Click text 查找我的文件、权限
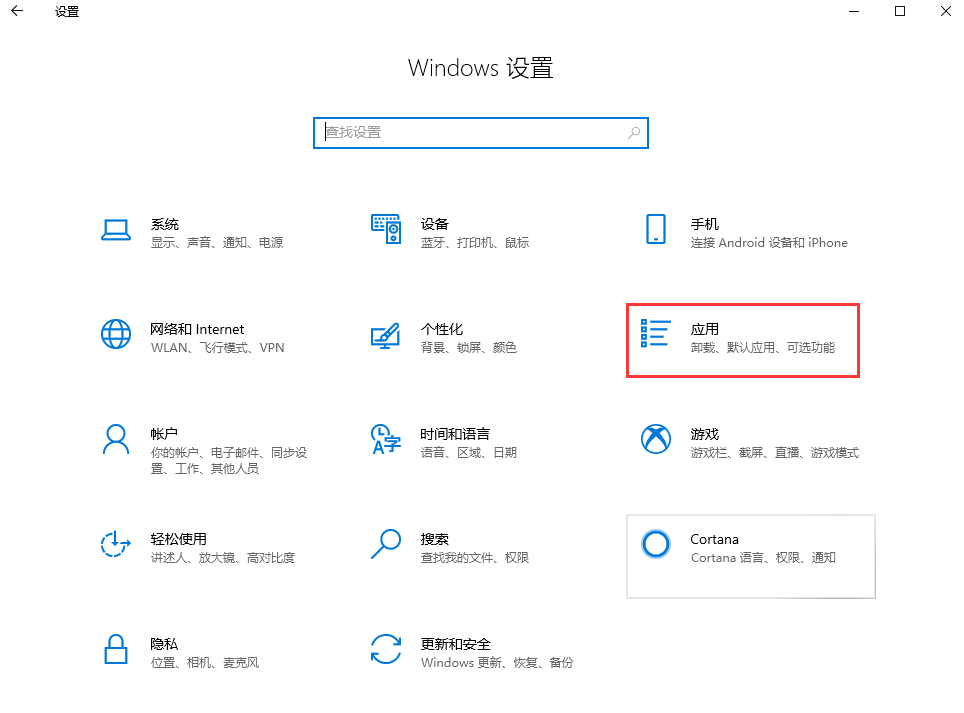Viewport: 964px width, 713px height. coord(475,558)
